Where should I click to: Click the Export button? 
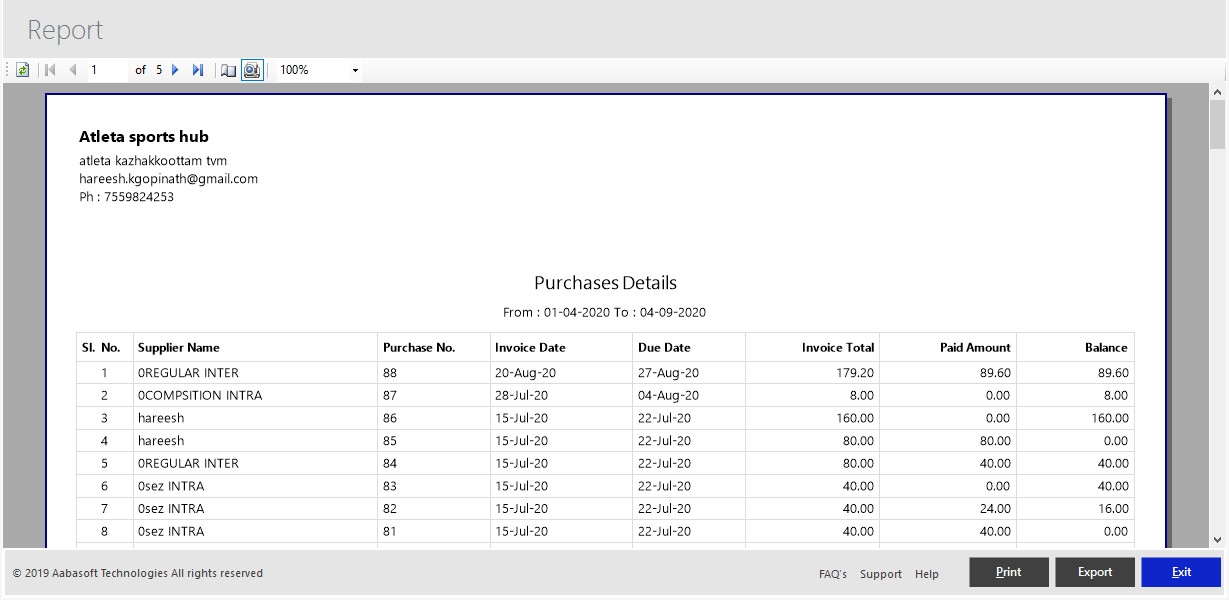pos(1095,572)
